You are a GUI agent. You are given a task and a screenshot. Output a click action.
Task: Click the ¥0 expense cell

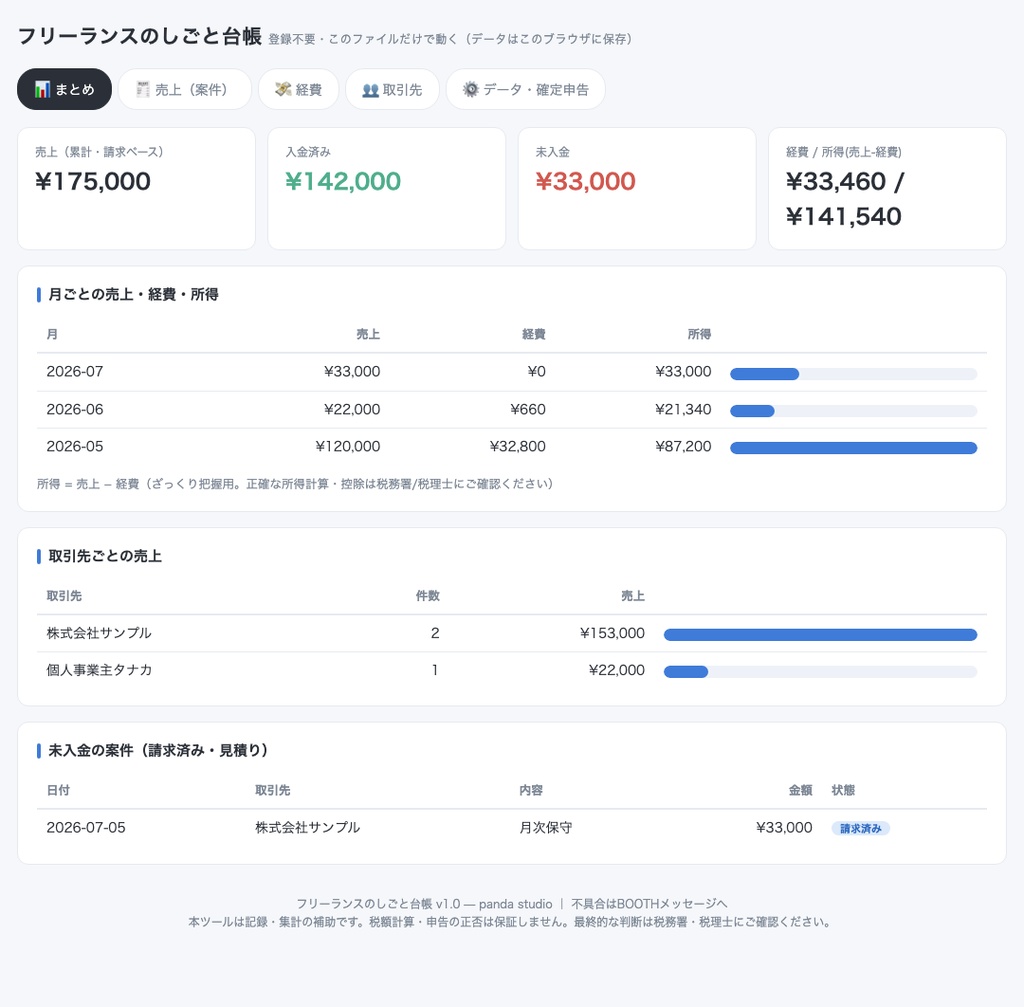[x=536, y=371]
